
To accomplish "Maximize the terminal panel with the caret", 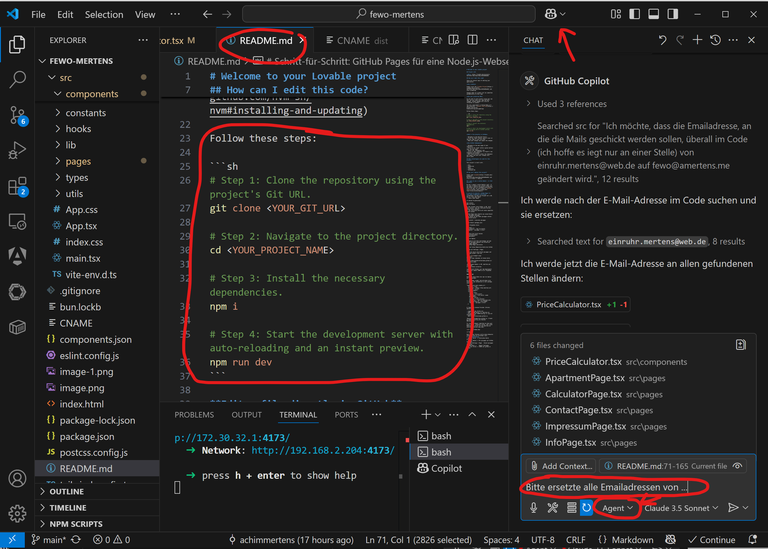I will (472, 415).
